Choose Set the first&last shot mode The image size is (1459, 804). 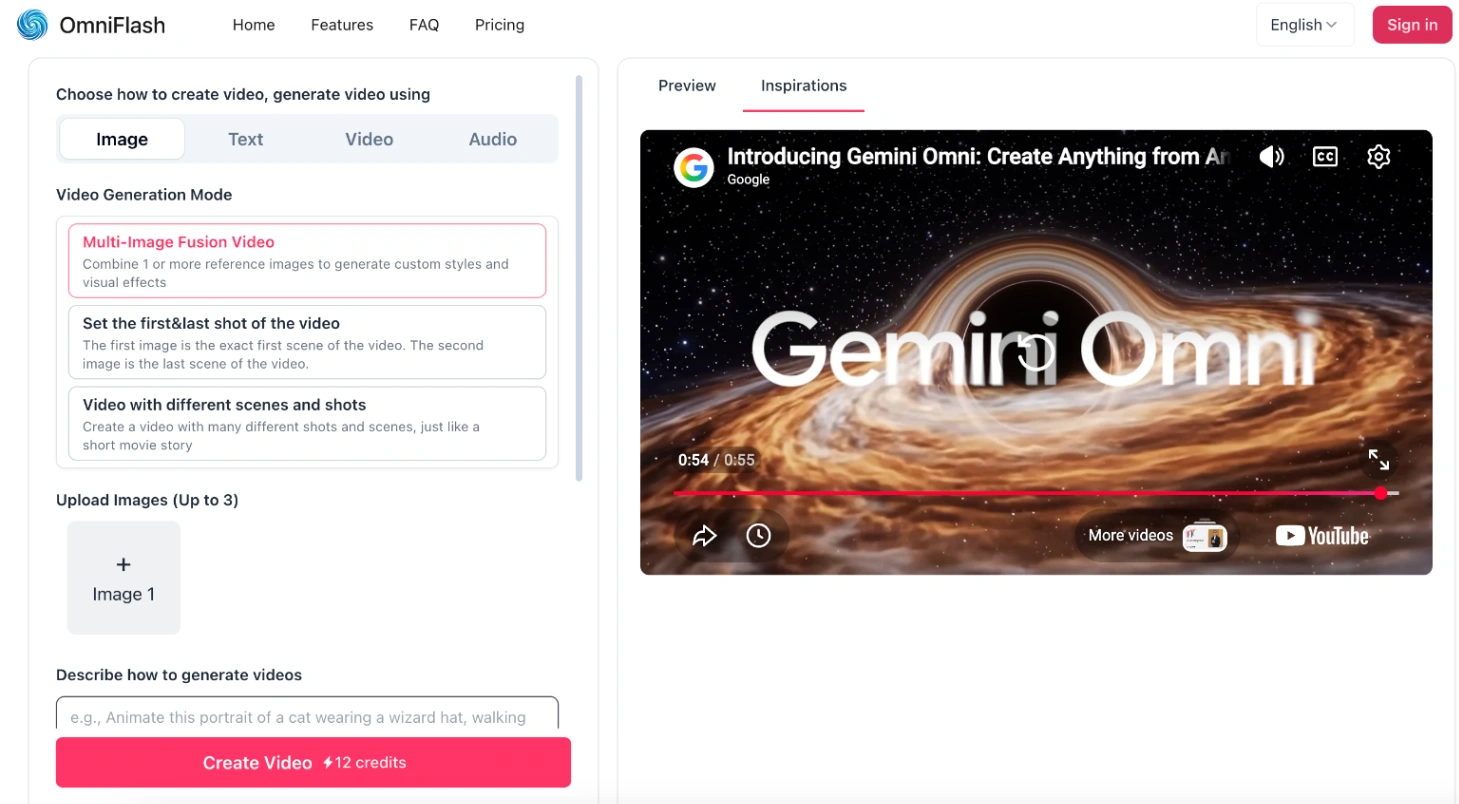click(307, 342)
